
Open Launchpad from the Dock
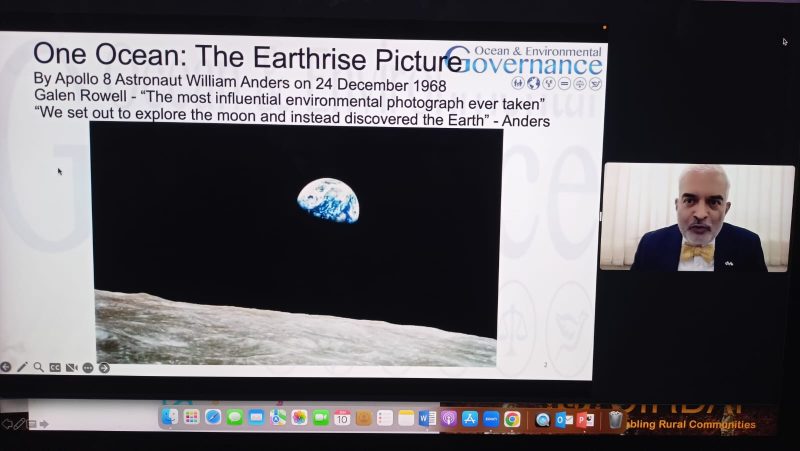[x=191, y=418]
